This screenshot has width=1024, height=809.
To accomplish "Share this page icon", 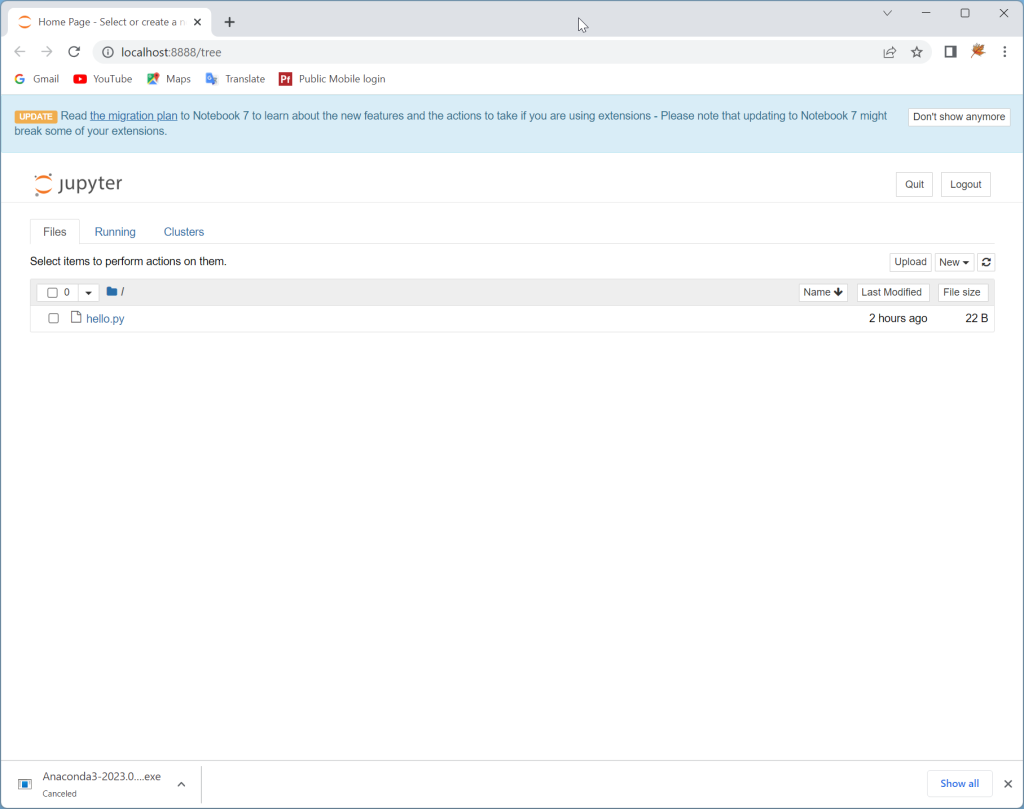I will [889, 52].
